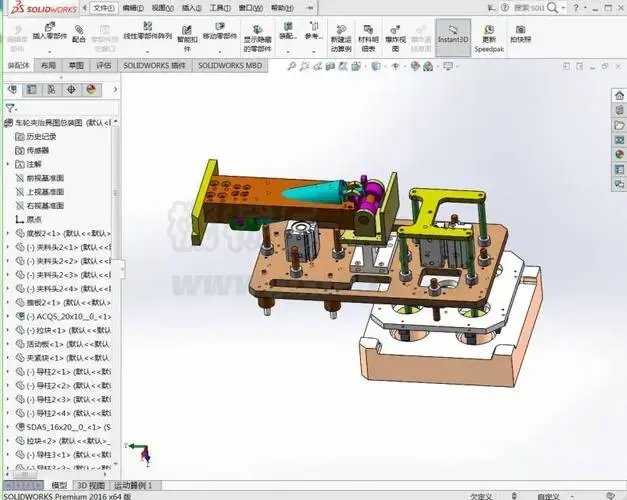
Task: Open the 窗口(W) menu
Action: (x=250, y=8)
